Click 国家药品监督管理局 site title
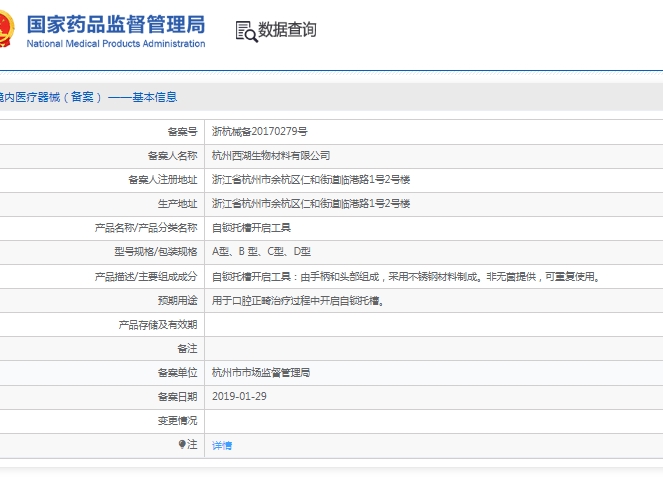Screen dimensions: 663x481 [x=116, y=24]
